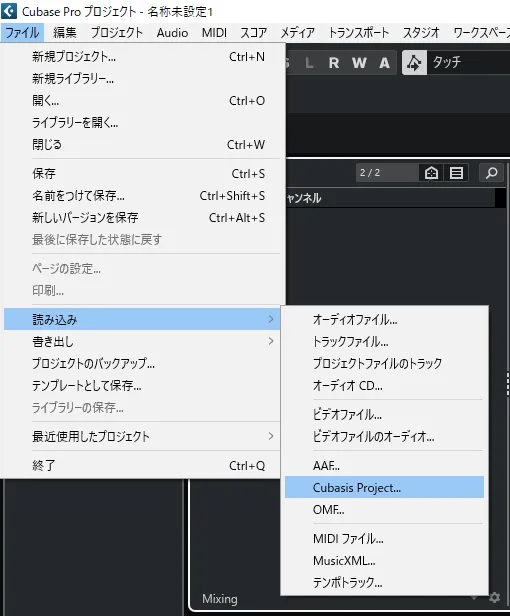
Task: Choose ビデオファイル... import option
Action: pyautogui.click(x=384, y=414)
